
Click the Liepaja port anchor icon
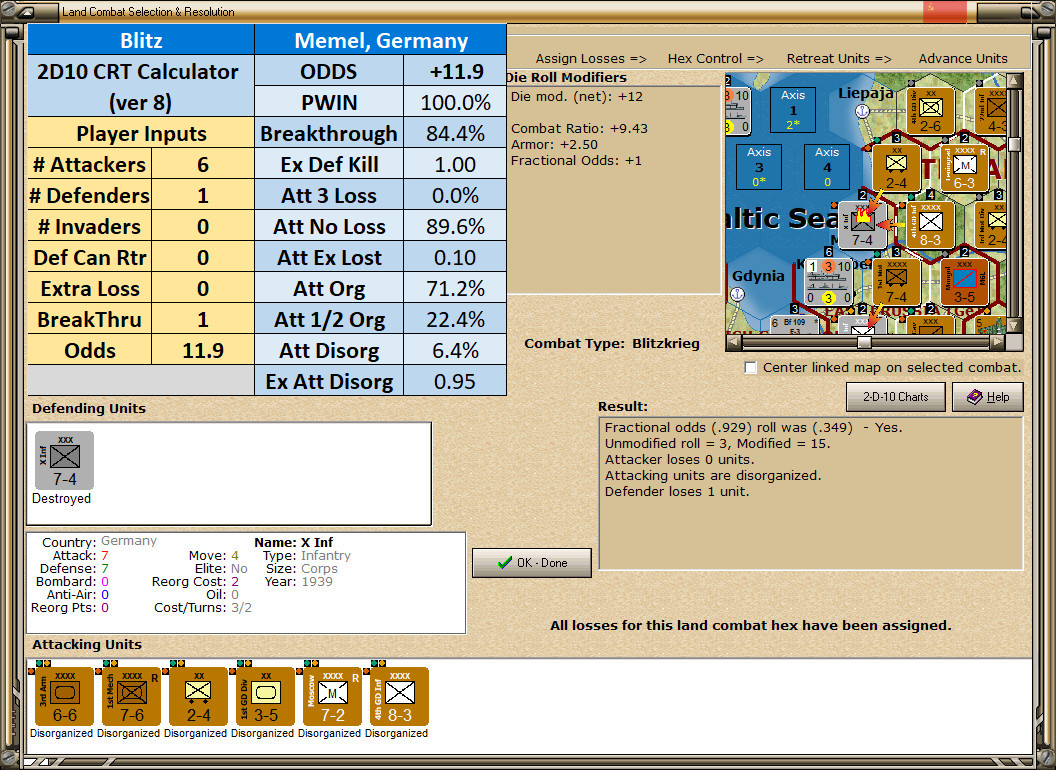coord(863,111)
